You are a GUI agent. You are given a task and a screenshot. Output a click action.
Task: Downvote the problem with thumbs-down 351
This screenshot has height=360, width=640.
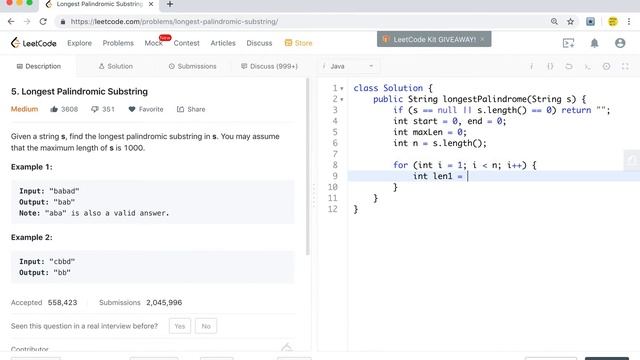[x=102, y=109]
